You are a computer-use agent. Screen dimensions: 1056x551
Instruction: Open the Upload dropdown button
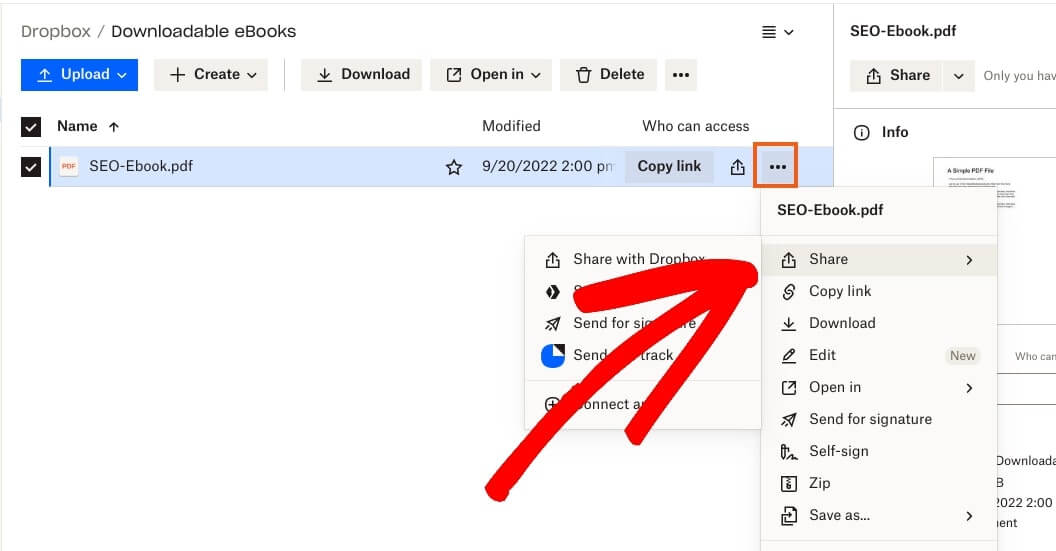tap(79, 75)
